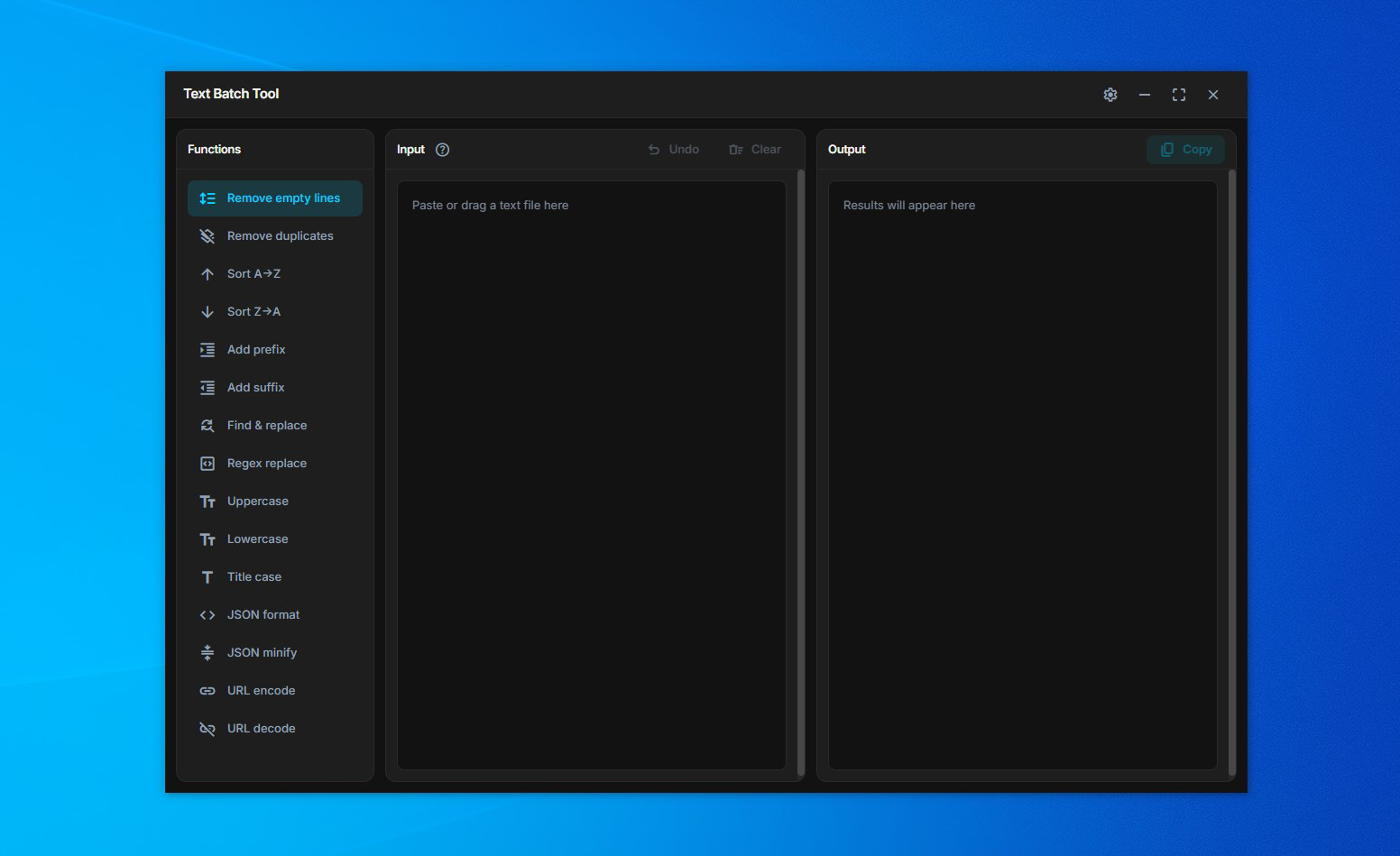Viewport: 1400px width, 856px height.
Task: Click the Add prefix indent icon
Action: 207,350
